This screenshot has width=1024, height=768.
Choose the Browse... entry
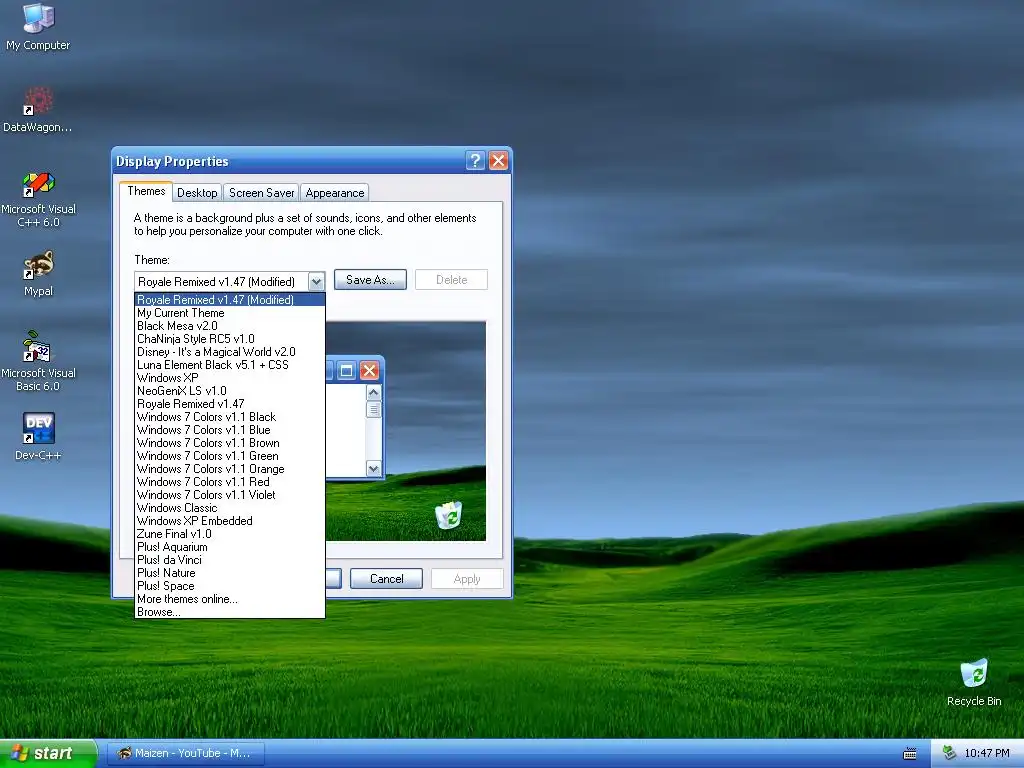(230, 613)
